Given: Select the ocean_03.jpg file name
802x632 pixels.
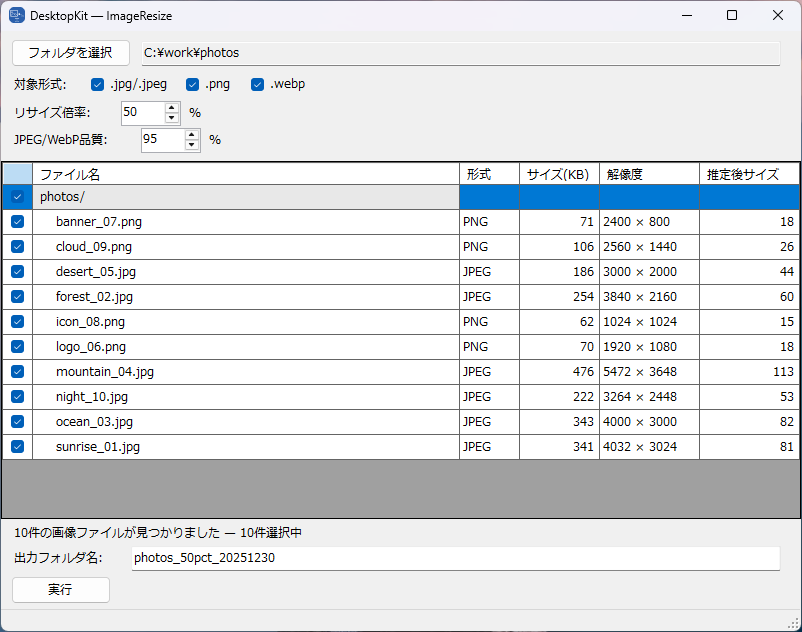Looking at the screenshot, I should (x=94, y=422).
